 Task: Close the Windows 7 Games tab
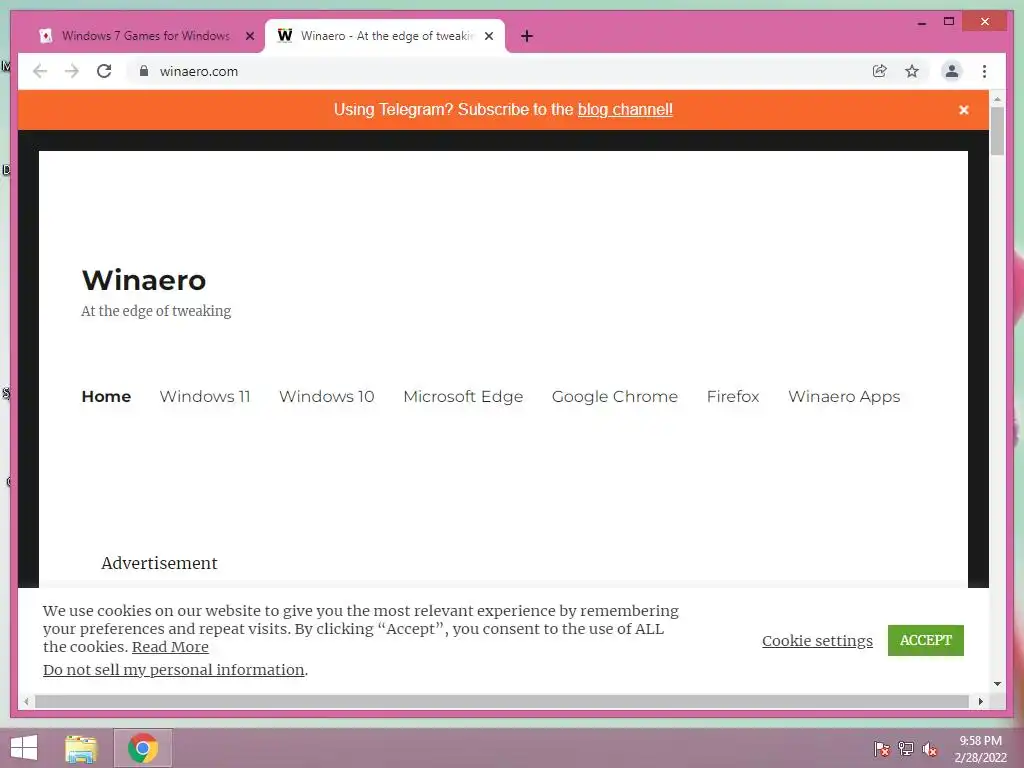click(249, 36)
